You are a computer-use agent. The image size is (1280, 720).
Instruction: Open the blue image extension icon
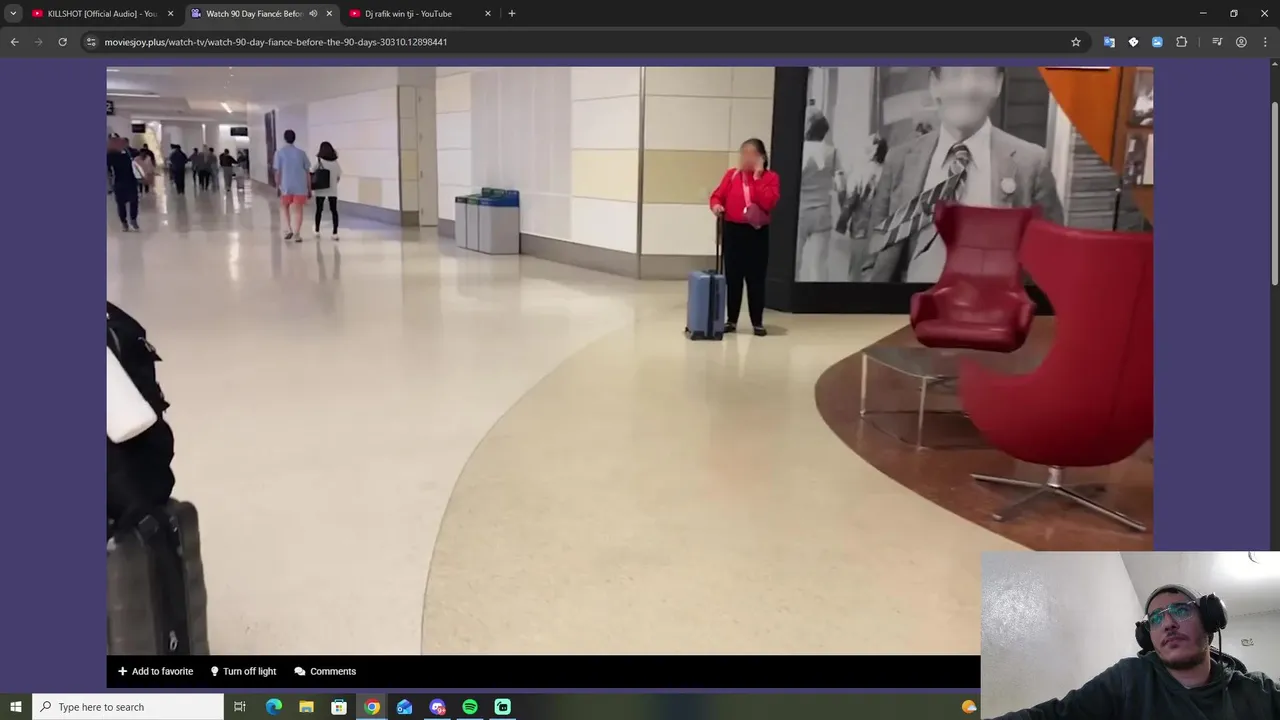point(1157,42)
